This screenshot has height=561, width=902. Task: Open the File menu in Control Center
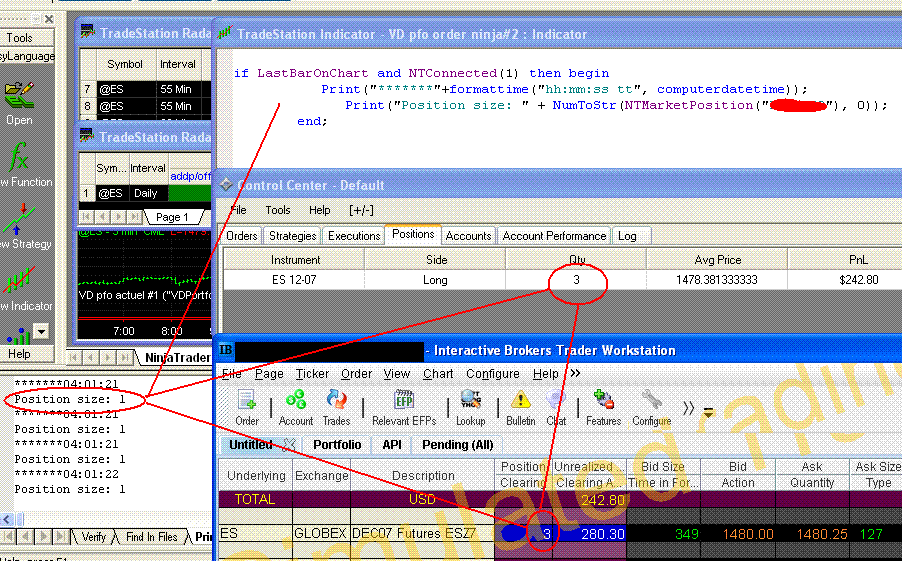[x=238, y=210]
